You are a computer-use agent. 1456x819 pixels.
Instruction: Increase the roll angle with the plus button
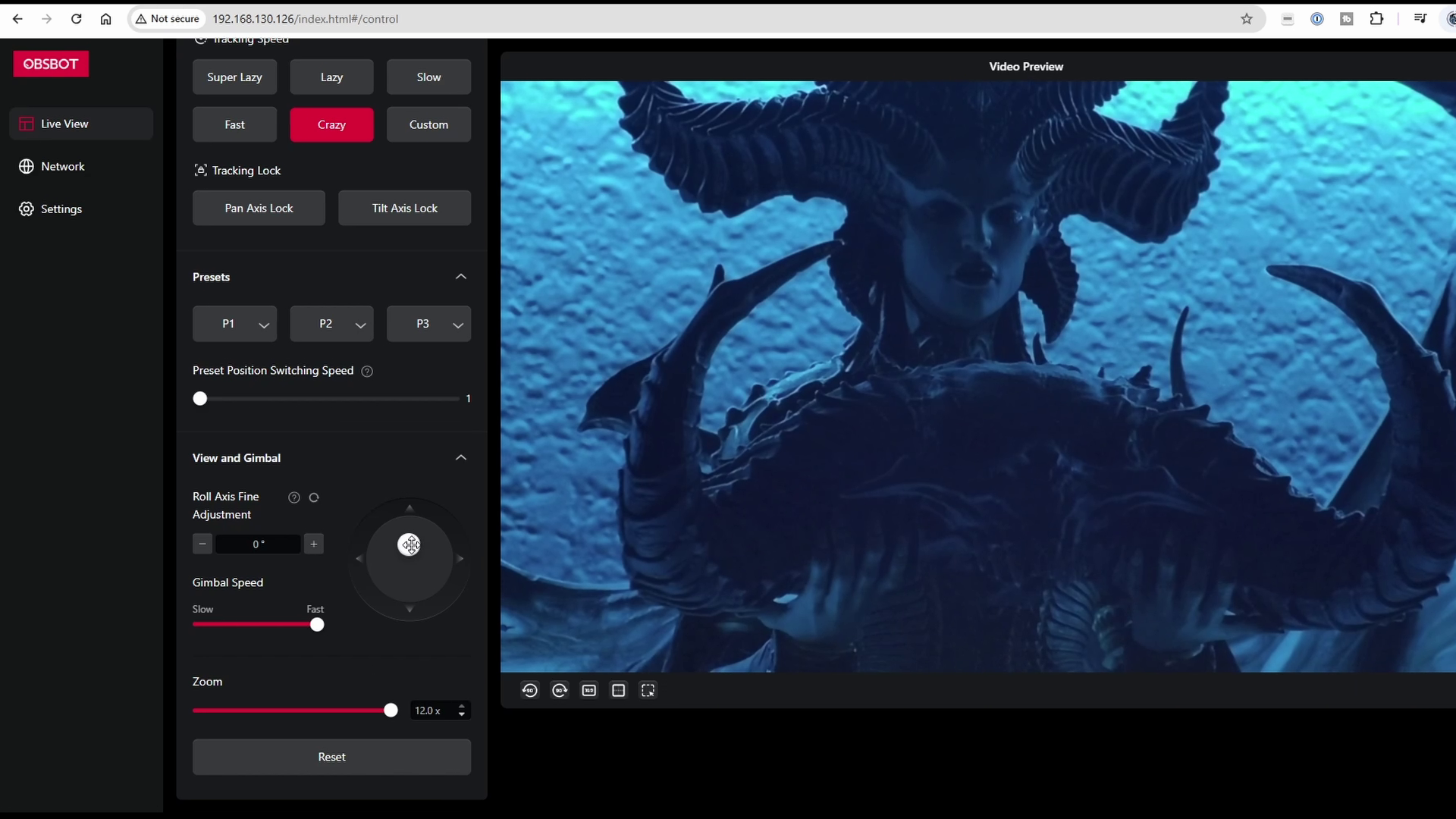(313, 544)
